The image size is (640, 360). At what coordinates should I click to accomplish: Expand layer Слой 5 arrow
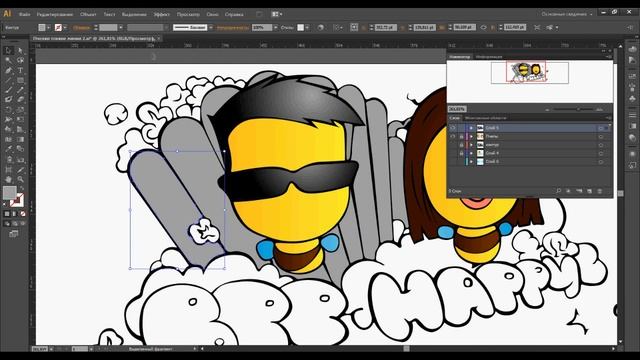[x=471, y=128]
